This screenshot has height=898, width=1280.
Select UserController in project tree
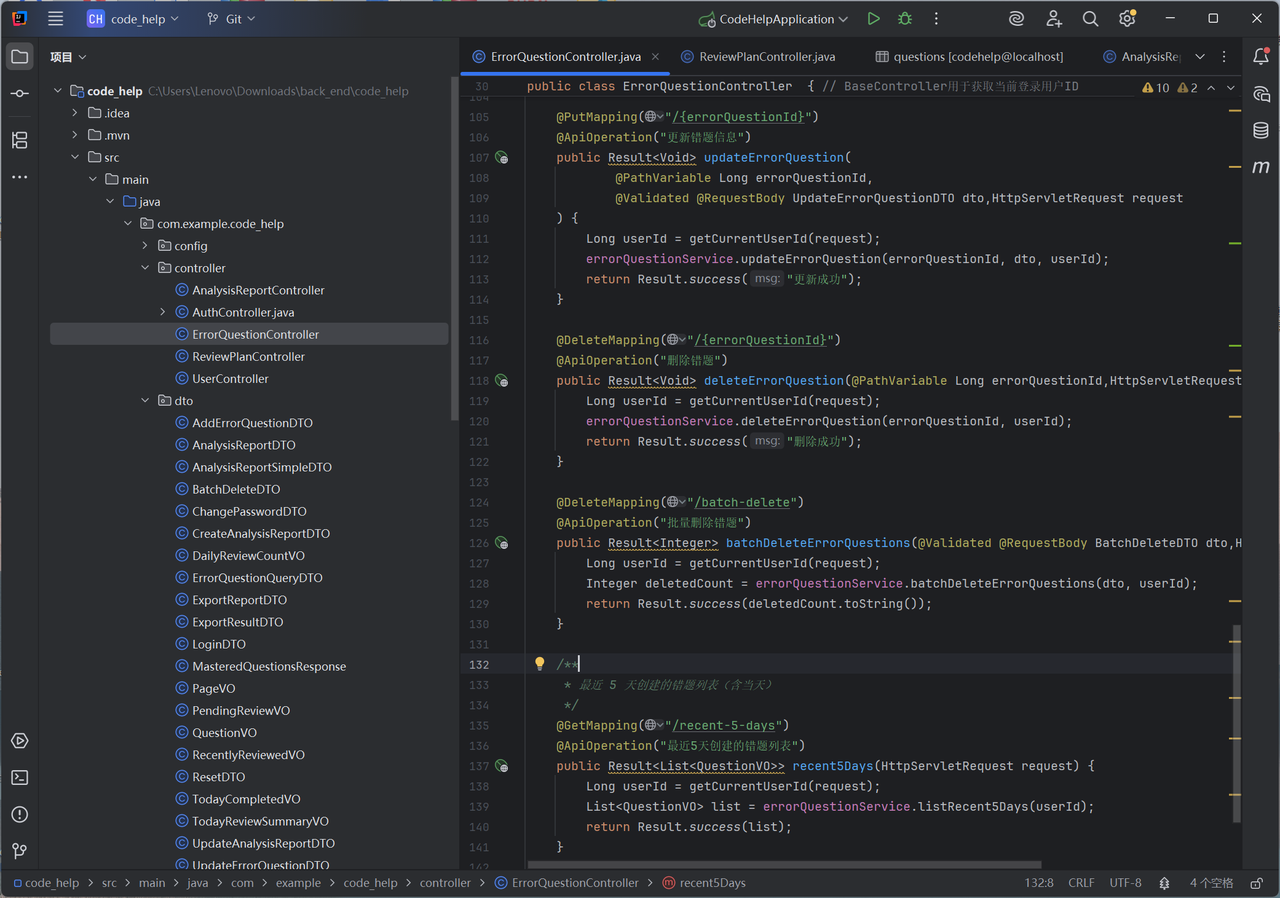tap(230, 379)
